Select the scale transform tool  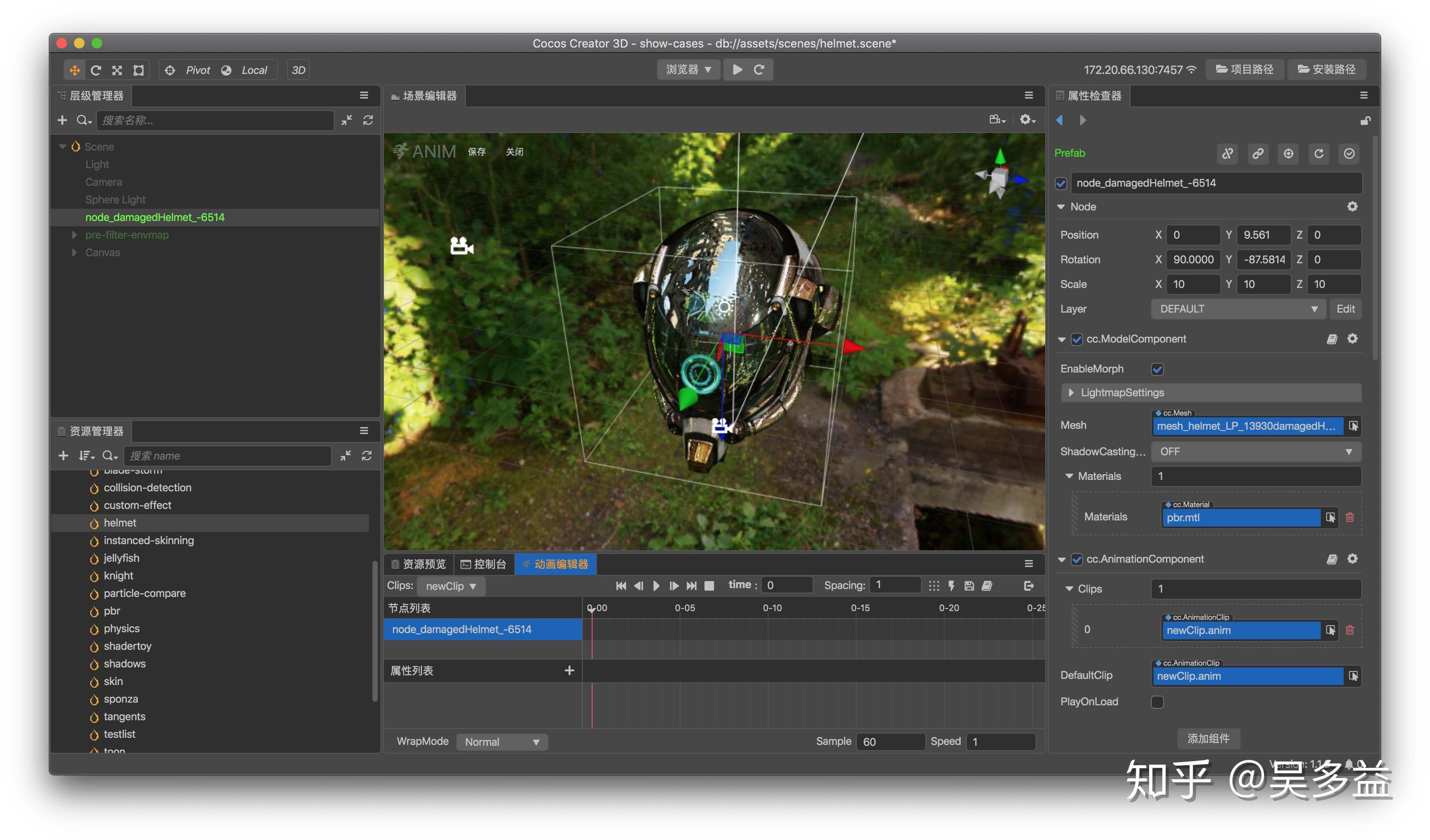pyautogui.click(x=117, y=70)
